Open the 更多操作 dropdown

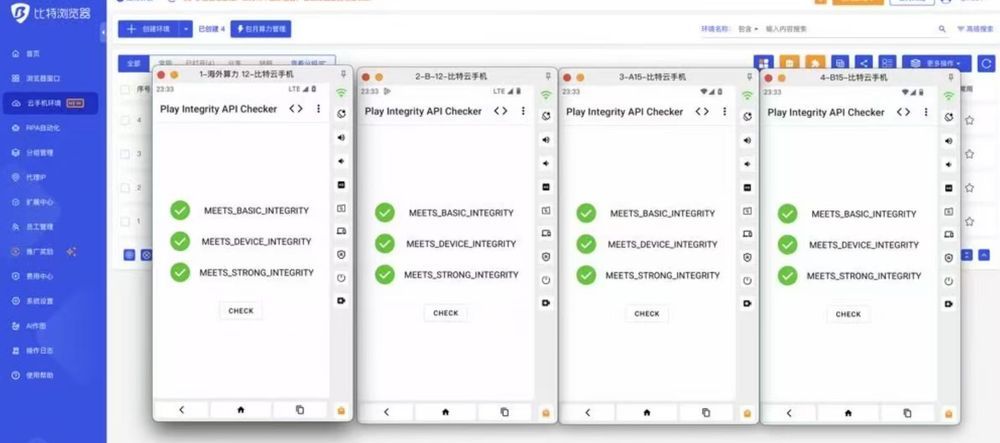(936, 63)
